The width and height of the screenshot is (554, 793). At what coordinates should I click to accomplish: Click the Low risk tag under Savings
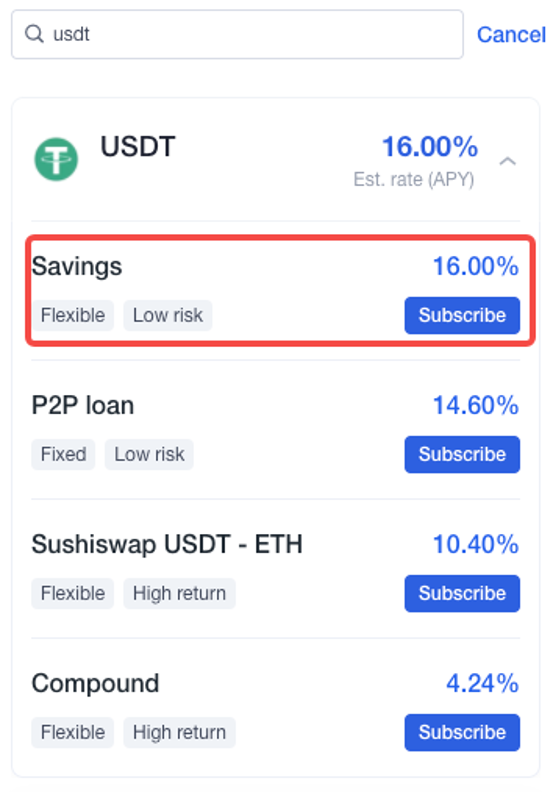(x=167, y=315)
